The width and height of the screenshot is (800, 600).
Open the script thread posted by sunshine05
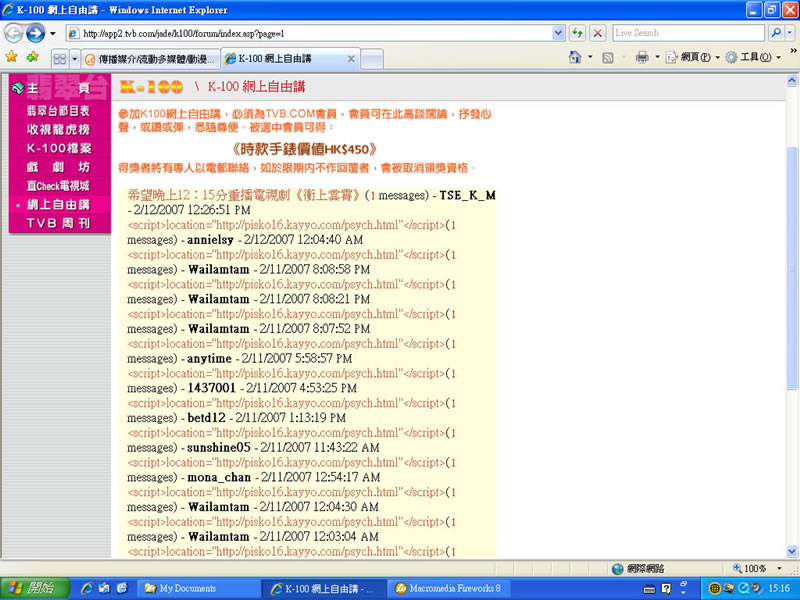286,433
